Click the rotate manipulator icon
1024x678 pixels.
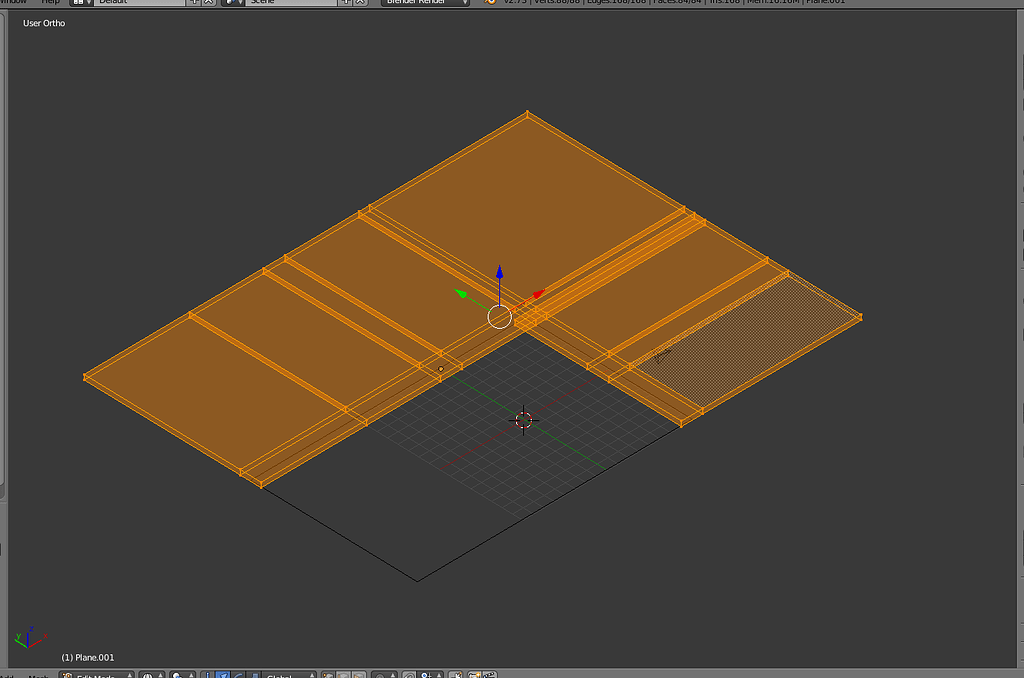[238, 673]
